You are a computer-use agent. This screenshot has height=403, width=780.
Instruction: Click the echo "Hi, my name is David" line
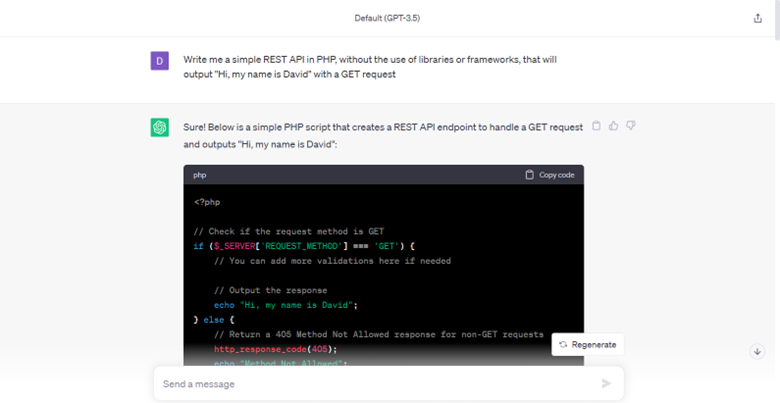pyautogui.click(x=286, y=305)
